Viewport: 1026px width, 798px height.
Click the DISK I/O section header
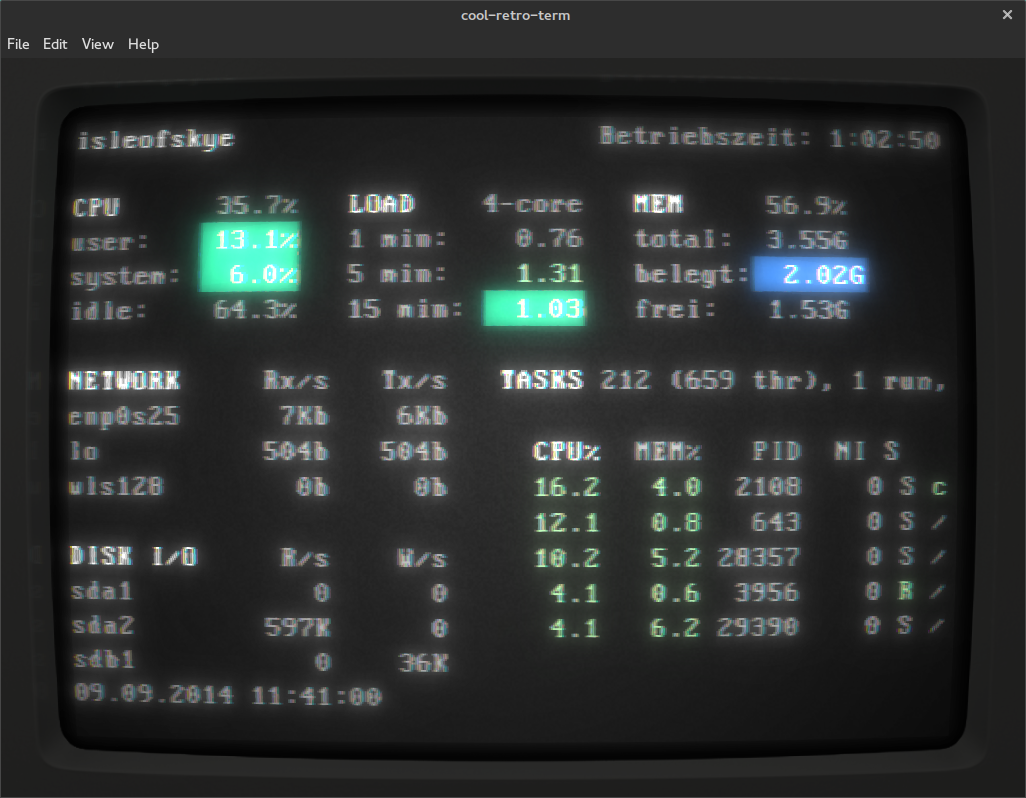[133, 557]
